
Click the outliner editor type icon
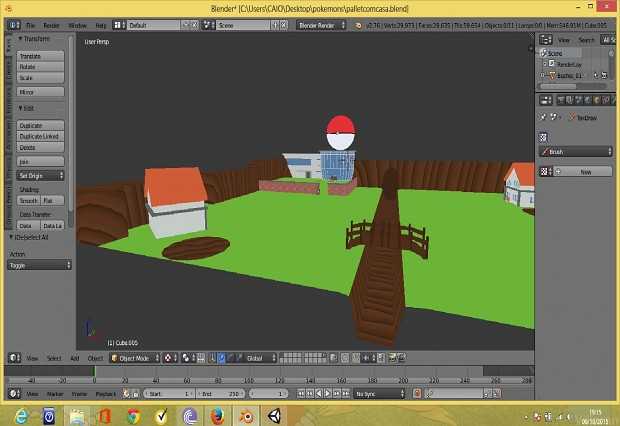point(545,40)
